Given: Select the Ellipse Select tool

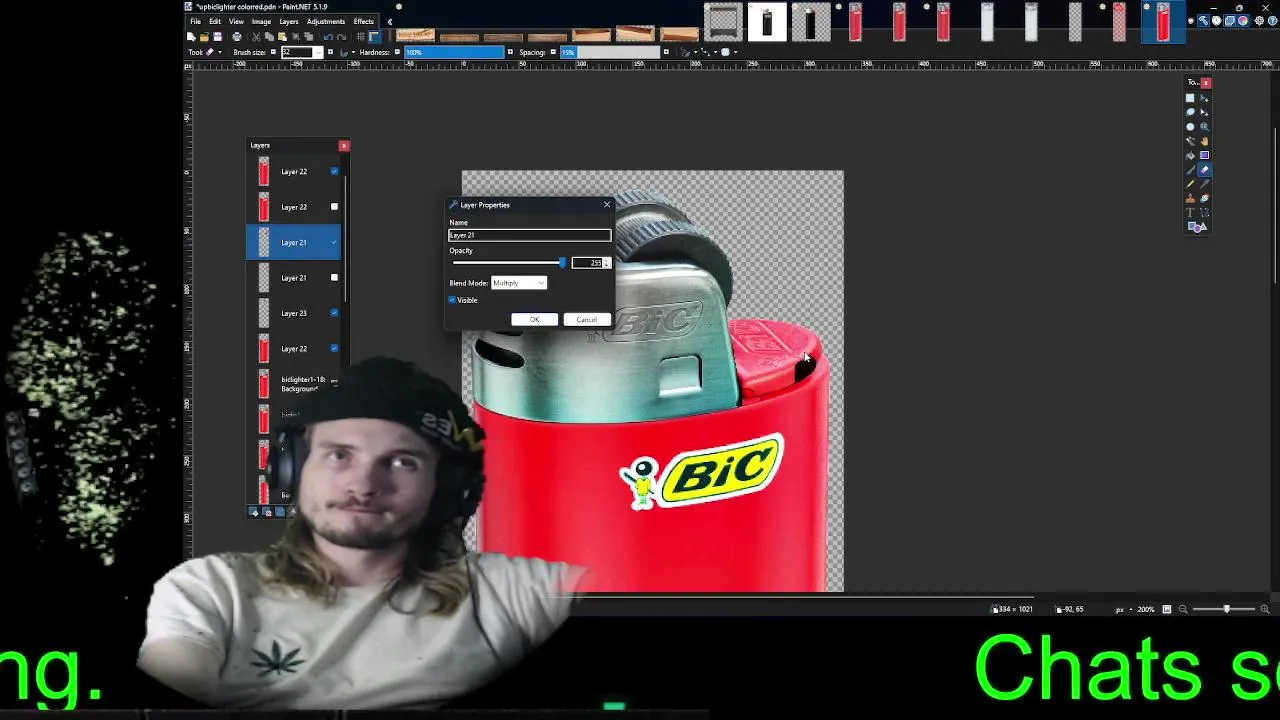Looking at the screenshot, I should pos(1190,127).
